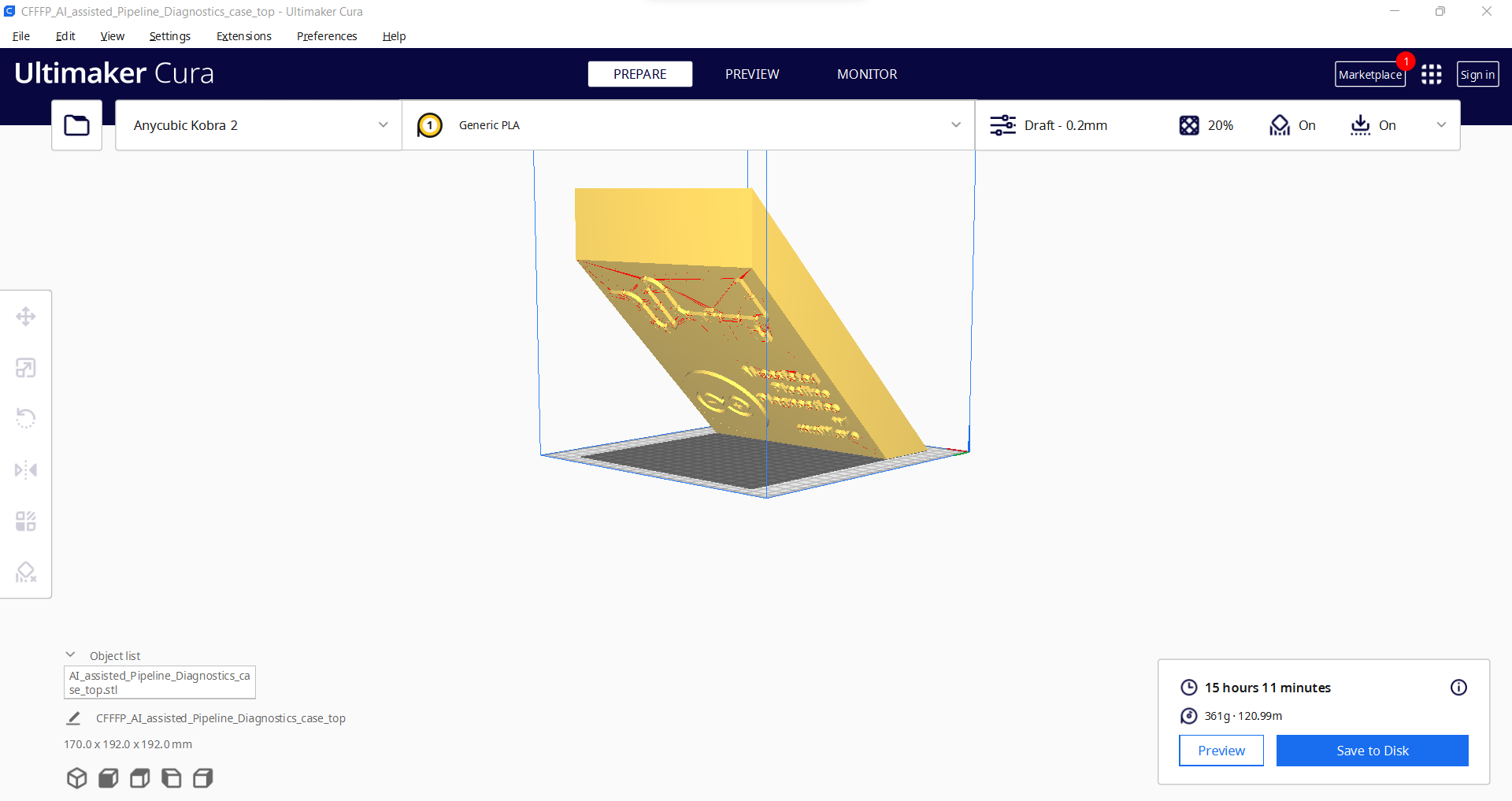
Task: Switch to left side view cube
Action: point(171,778)
